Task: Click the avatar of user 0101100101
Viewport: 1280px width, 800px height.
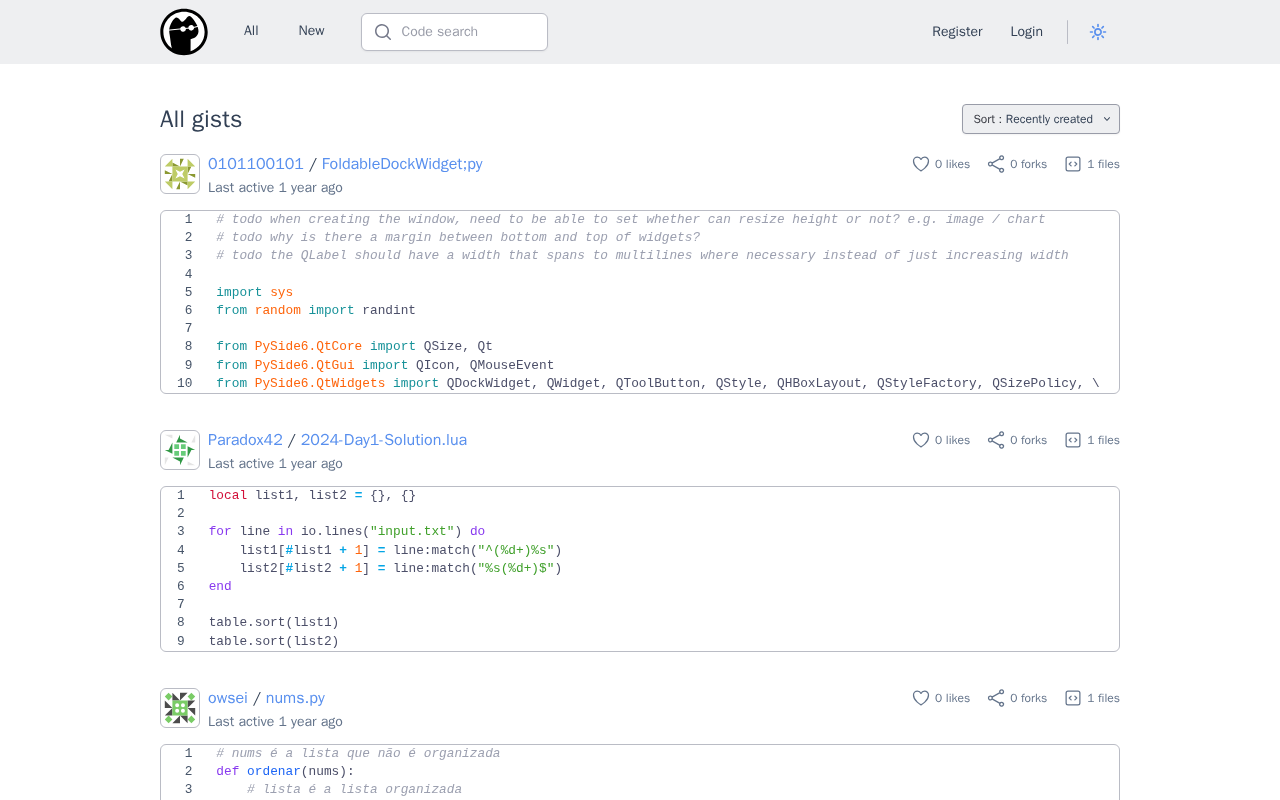Action: click(x=180, y=174)
